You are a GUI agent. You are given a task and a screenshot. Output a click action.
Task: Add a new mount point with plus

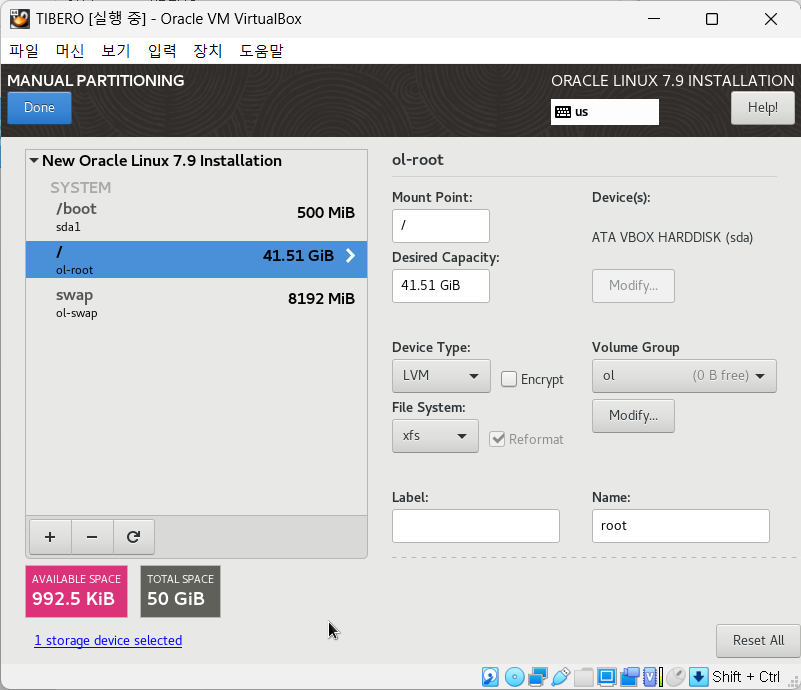coord(50,537)
